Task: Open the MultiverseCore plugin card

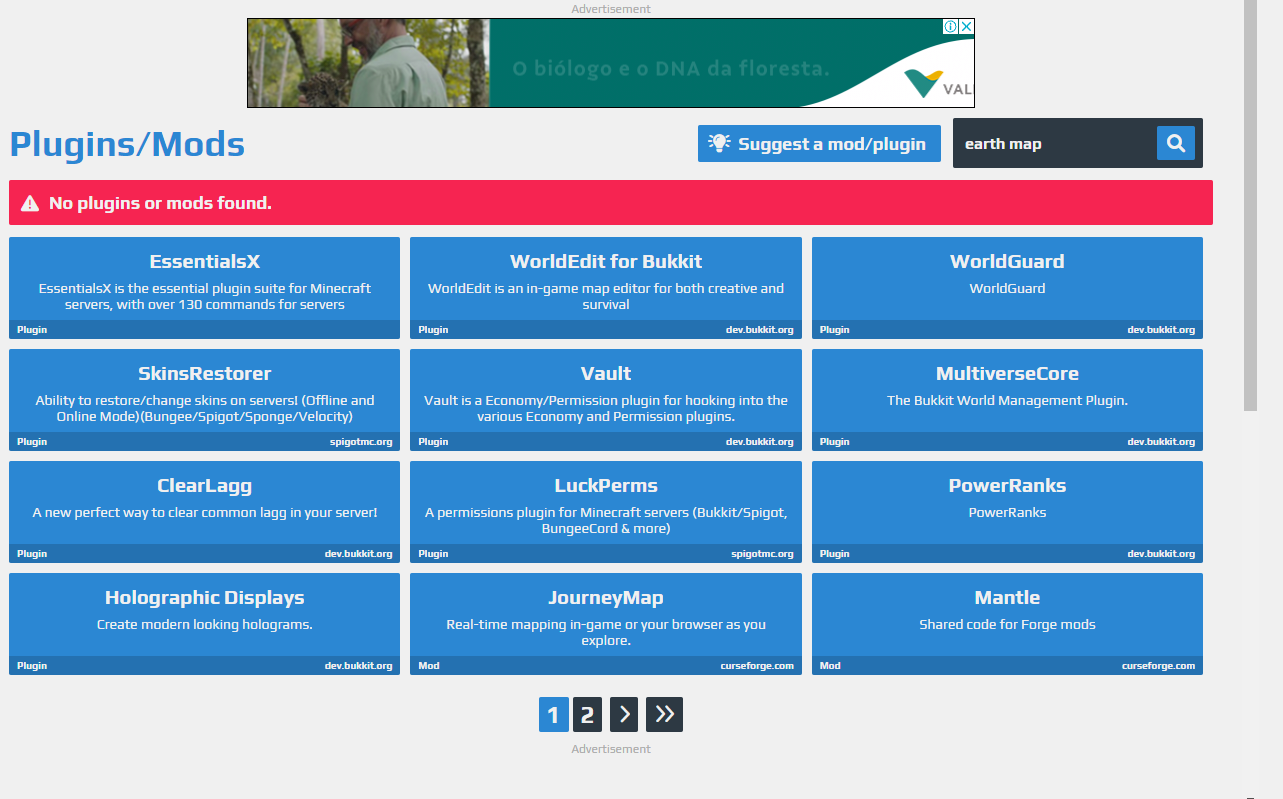Action: click(1007, 400)
